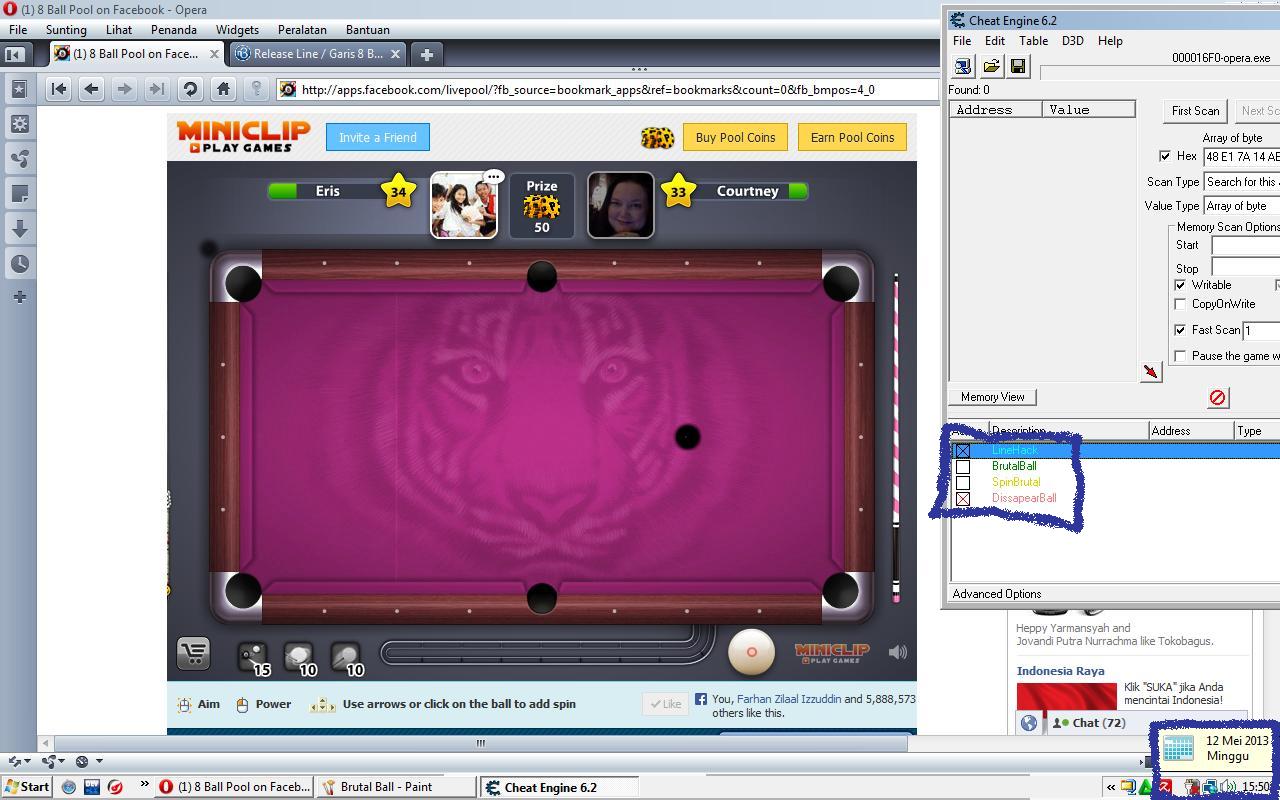Click Earn Pool Coins button
This screenshot has width=1280, height=800.
852,137
